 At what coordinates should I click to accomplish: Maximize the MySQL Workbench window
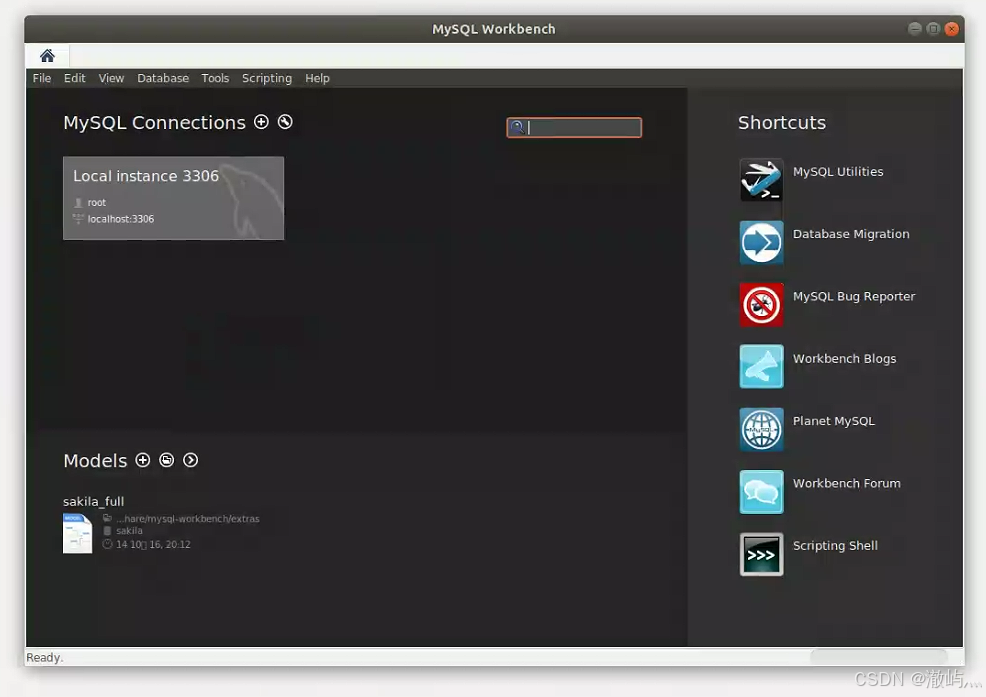click(933, 28)
